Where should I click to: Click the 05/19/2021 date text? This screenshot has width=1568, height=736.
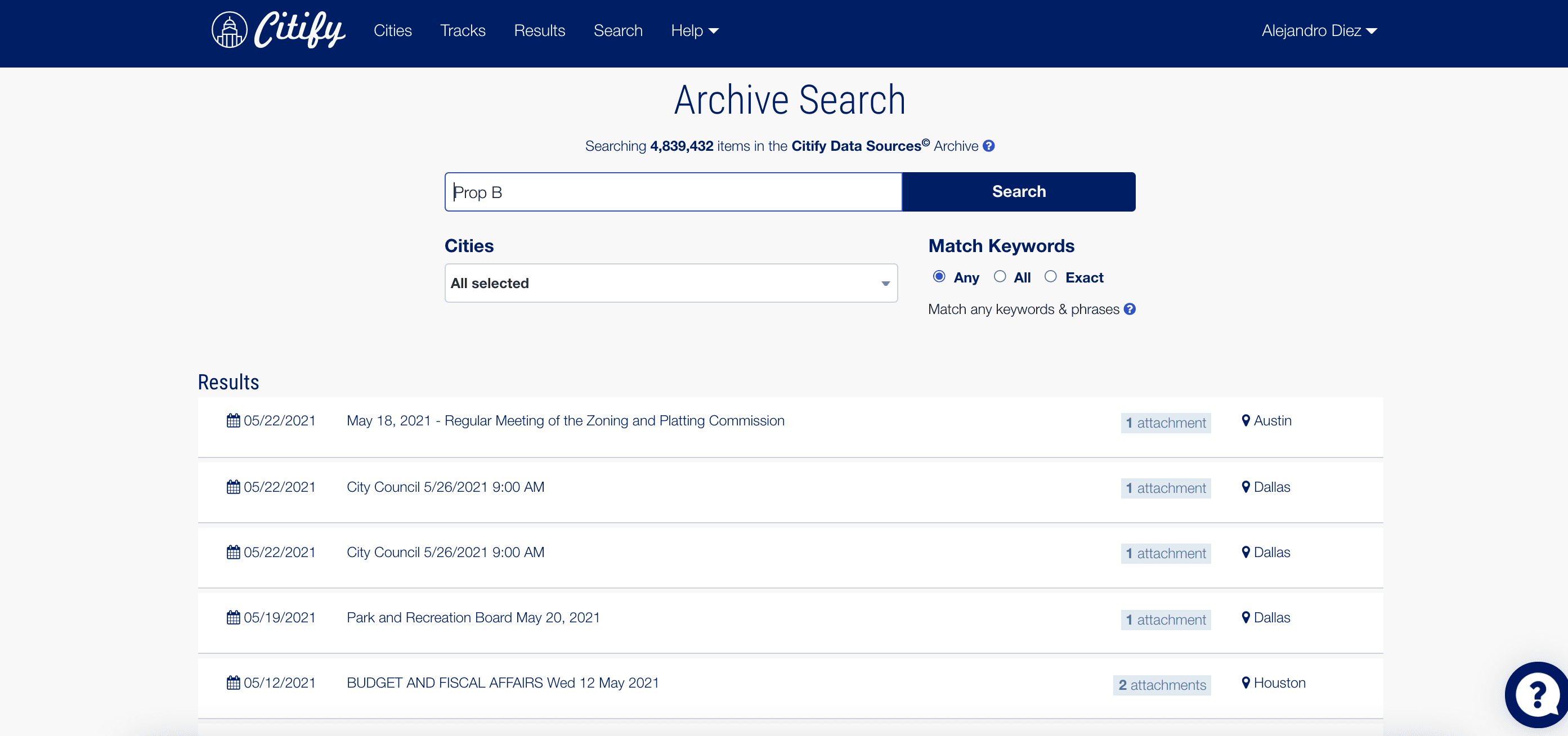[x=279, y=617]
